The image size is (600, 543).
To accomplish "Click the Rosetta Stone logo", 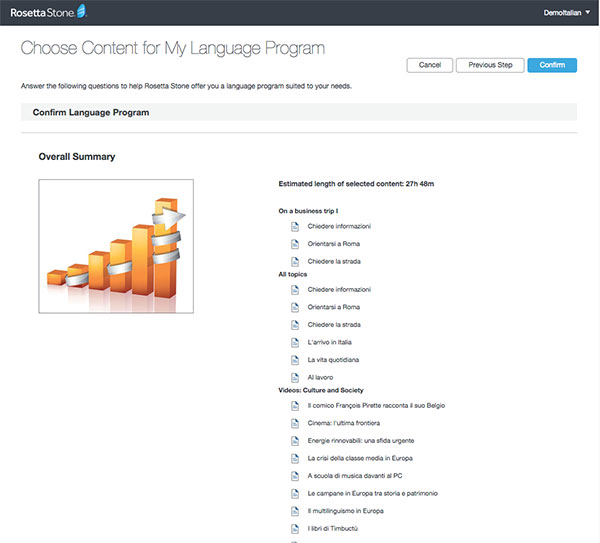I will [x=49, y=12].
